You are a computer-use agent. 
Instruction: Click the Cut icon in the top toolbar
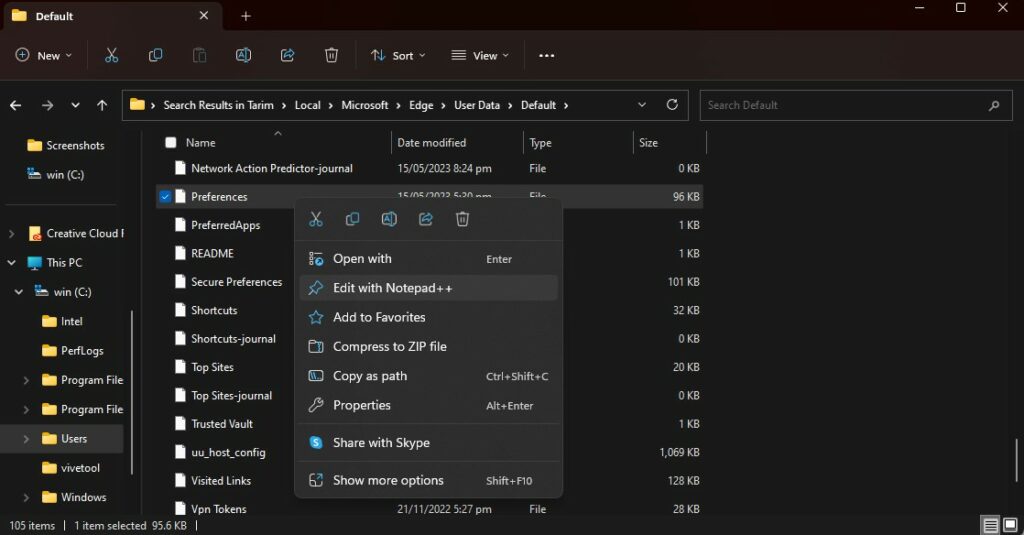[111, 55]
